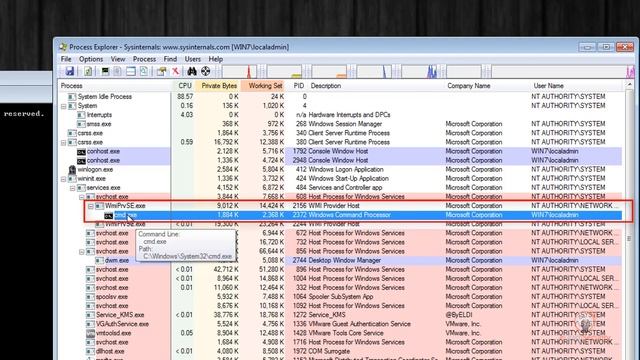Click "reserved." text in background console window
640x360 pixels.
tap(24, 114)
